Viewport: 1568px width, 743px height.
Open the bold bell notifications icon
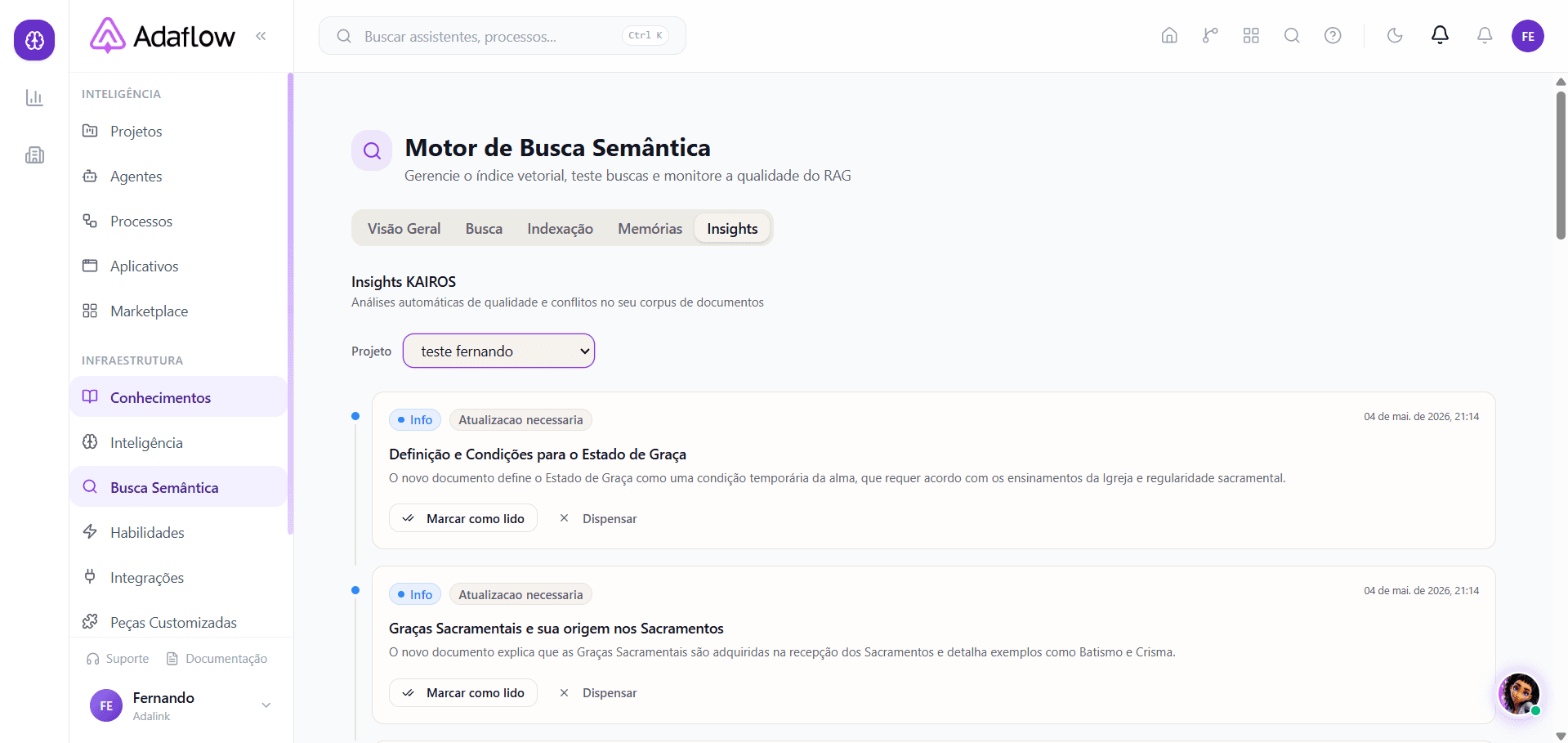(1440, 35)
